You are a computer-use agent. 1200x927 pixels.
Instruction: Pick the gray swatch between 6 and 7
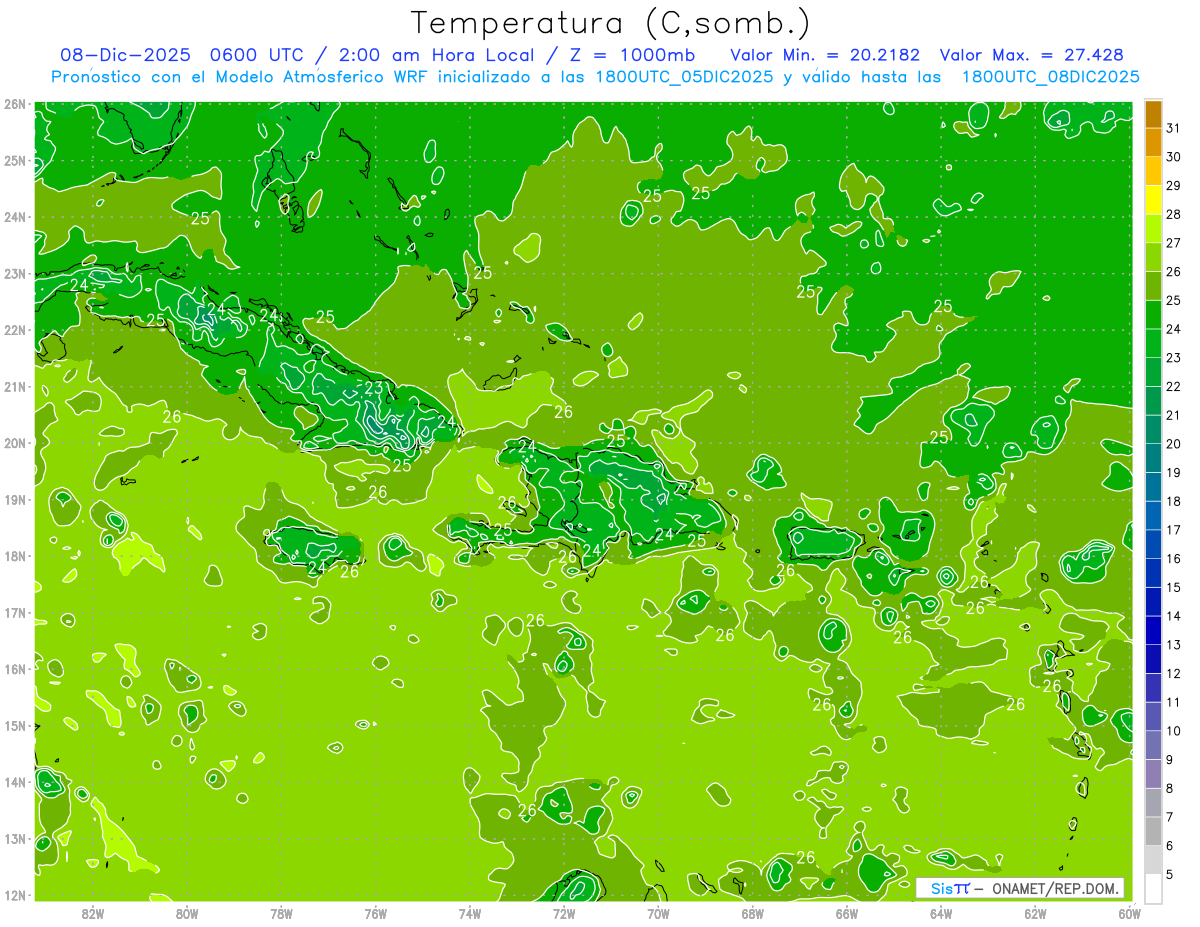(1153, 832)
